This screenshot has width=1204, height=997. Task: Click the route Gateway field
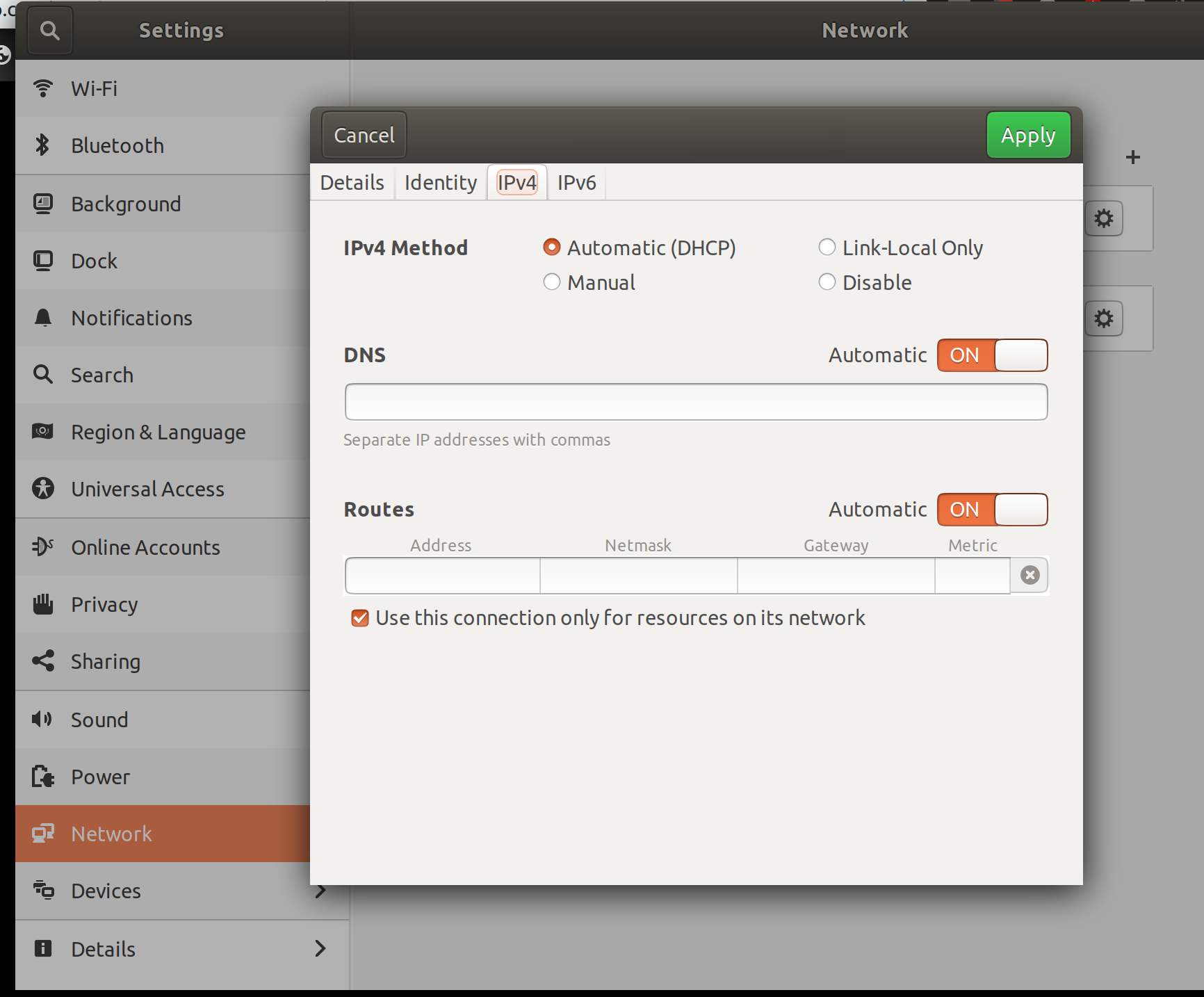tap(836, 575)
